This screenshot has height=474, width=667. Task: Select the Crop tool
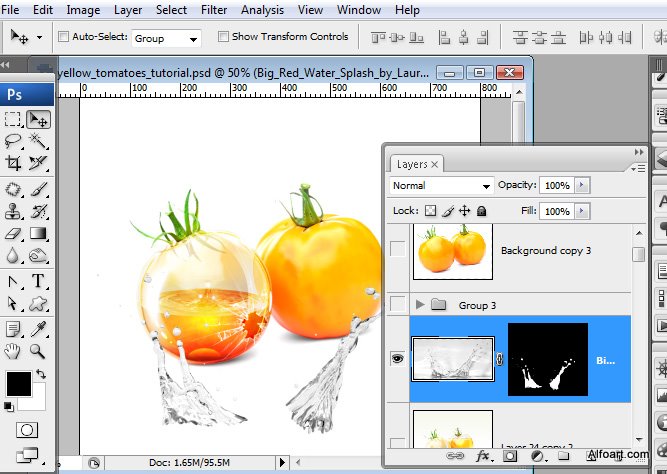click(x=13, y=163)
